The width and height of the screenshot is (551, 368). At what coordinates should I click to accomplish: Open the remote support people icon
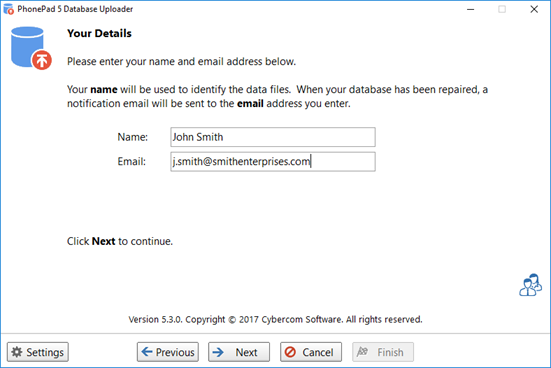(x=531, y=285)
